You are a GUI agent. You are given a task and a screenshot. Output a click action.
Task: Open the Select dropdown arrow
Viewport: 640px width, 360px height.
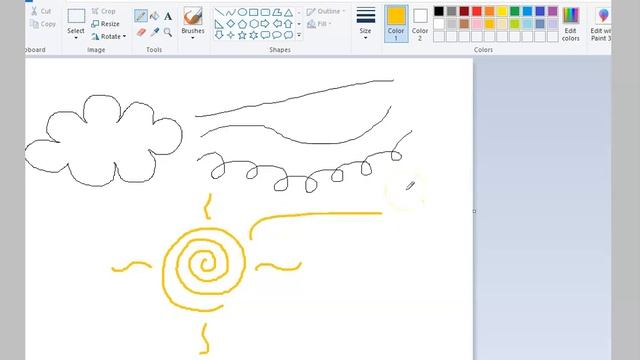[76, 38]
